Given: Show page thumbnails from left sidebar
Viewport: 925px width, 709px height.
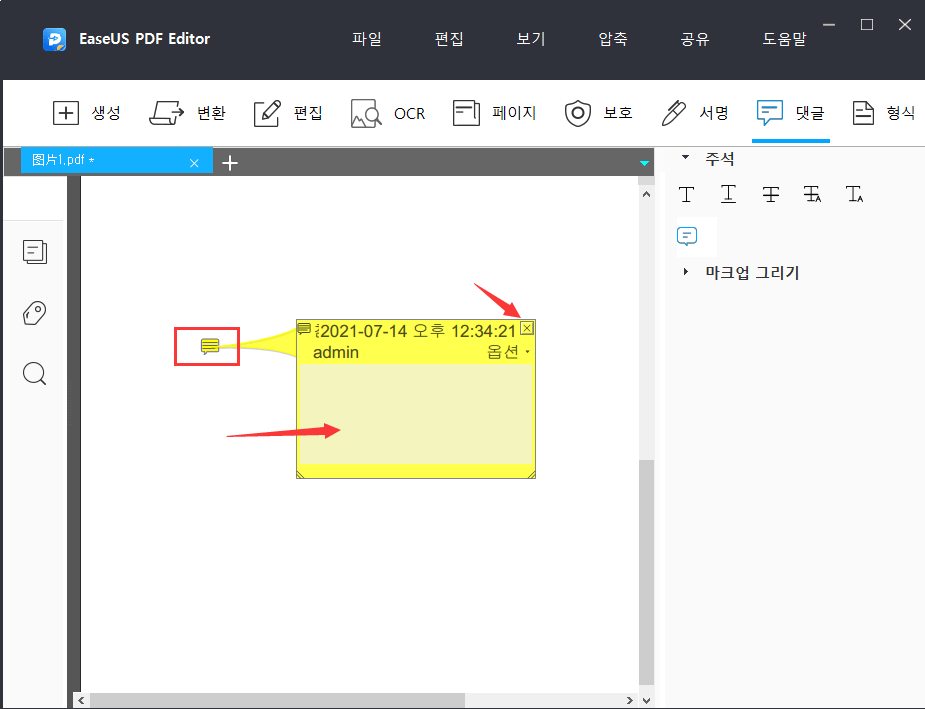Looking at the screenshot, I should coord(34,252).
